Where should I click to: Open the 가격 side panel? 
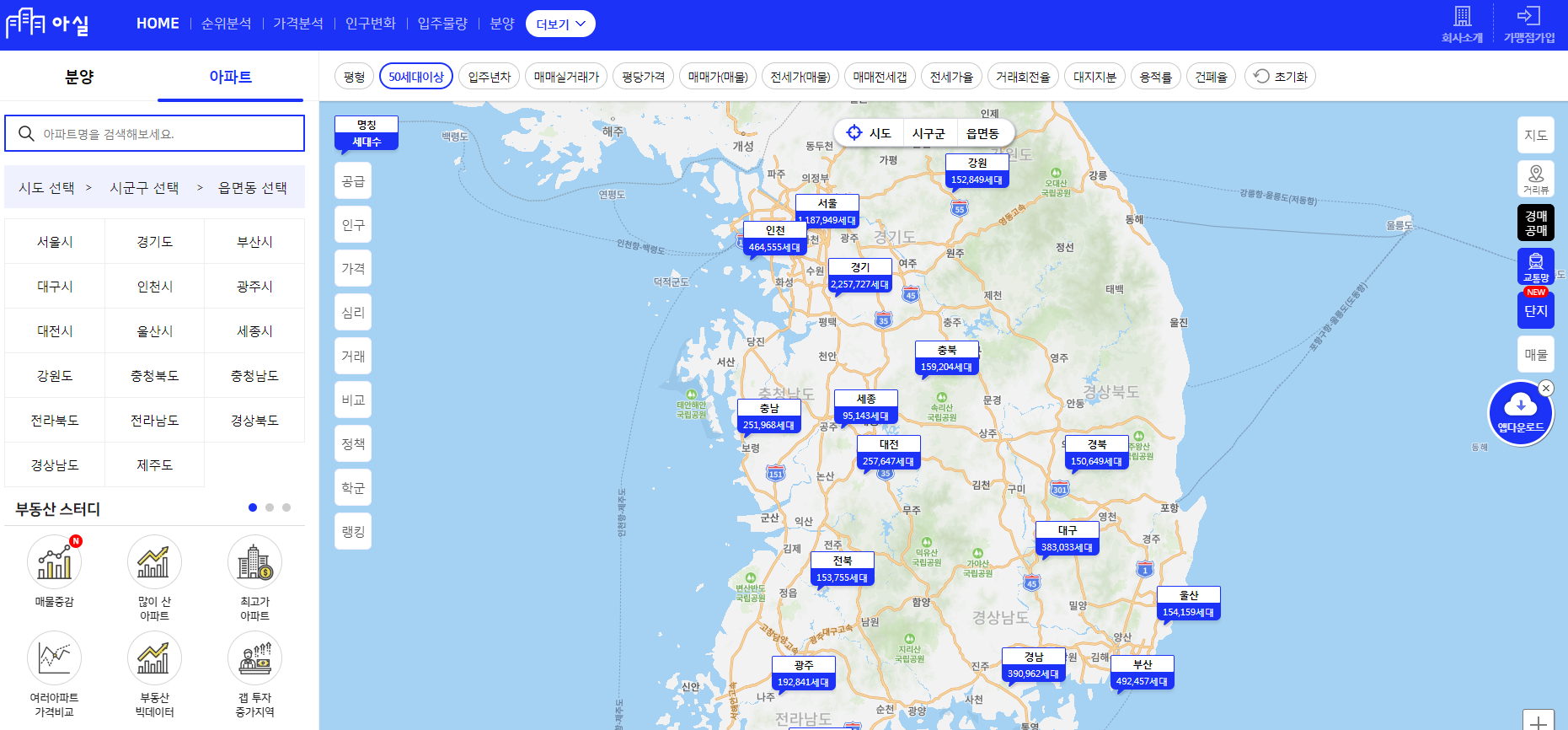point(353,269)
